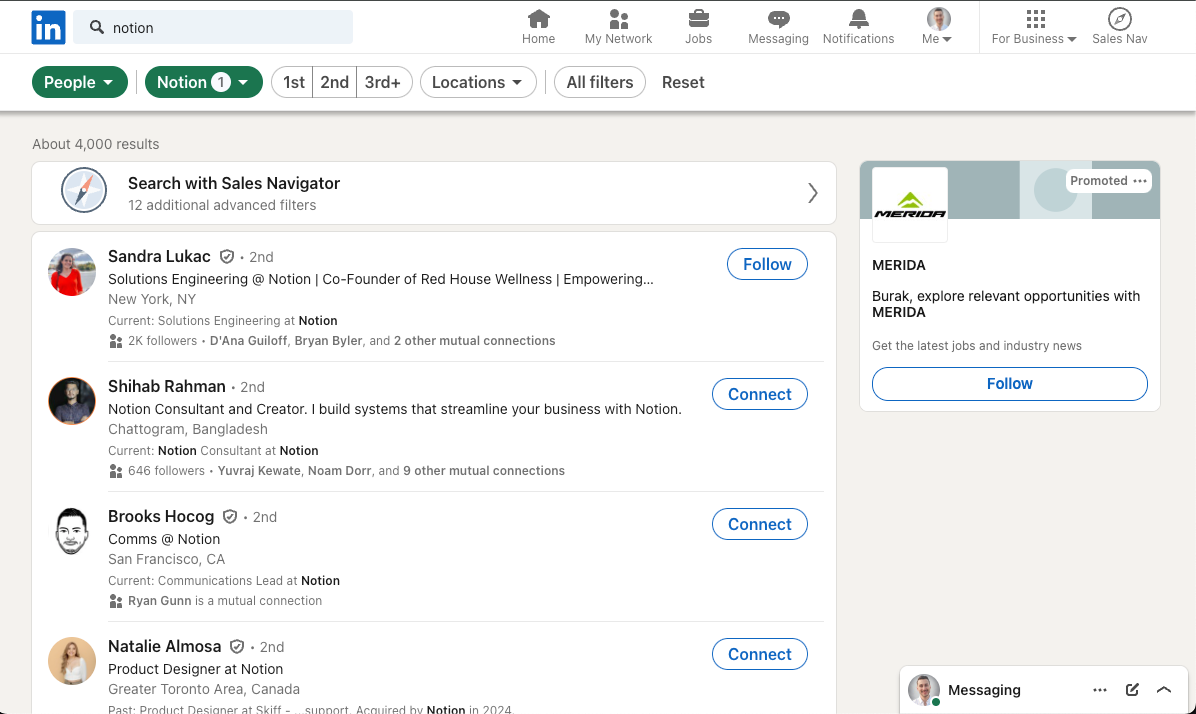Viewport: 1196px width, 714px height.
Task: Open Messaging overlay options dots
Action: tap(1100, 690)
